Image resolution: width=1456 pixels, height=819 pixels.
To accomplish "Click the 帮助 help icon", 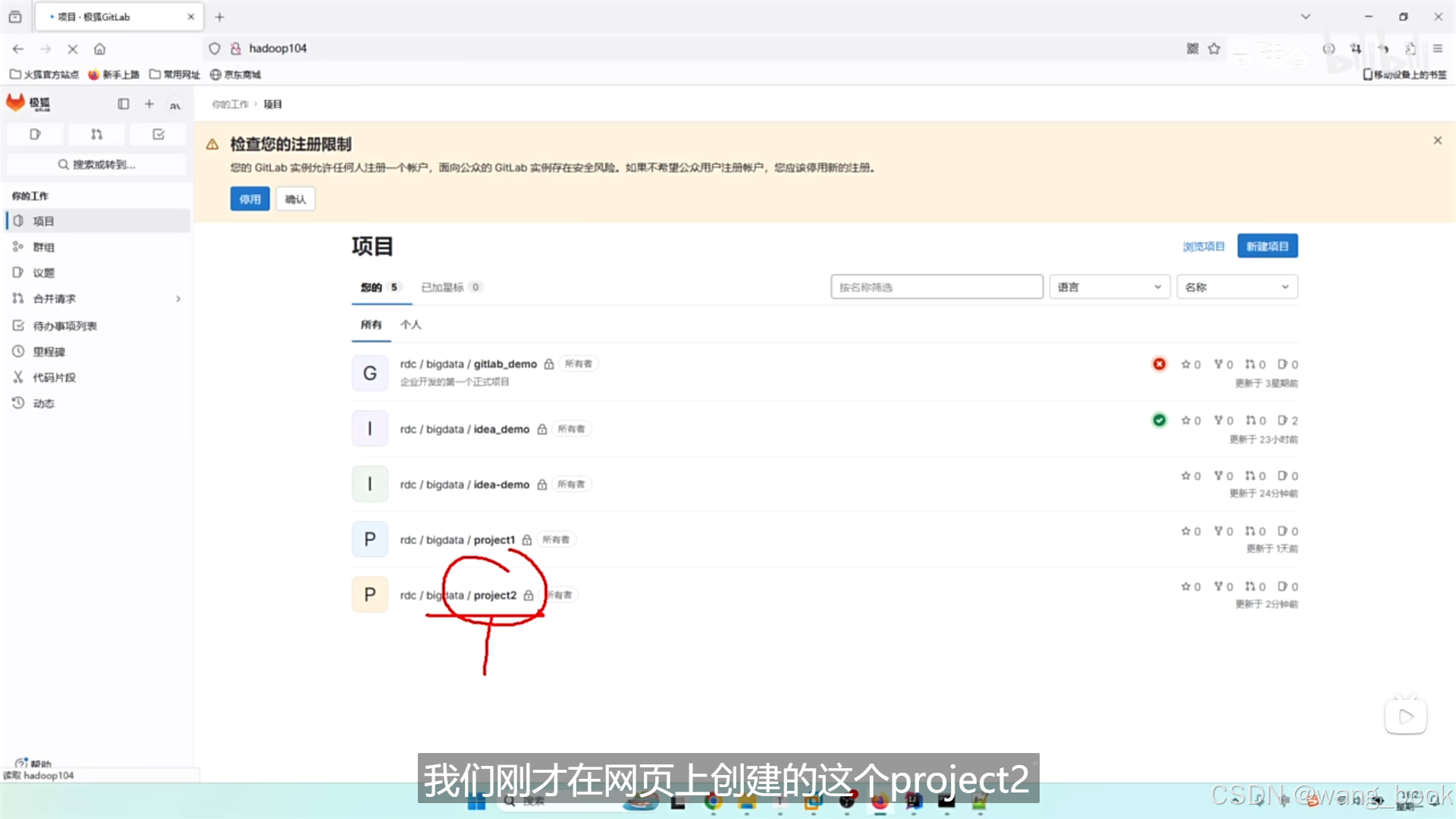I will 21,763.
